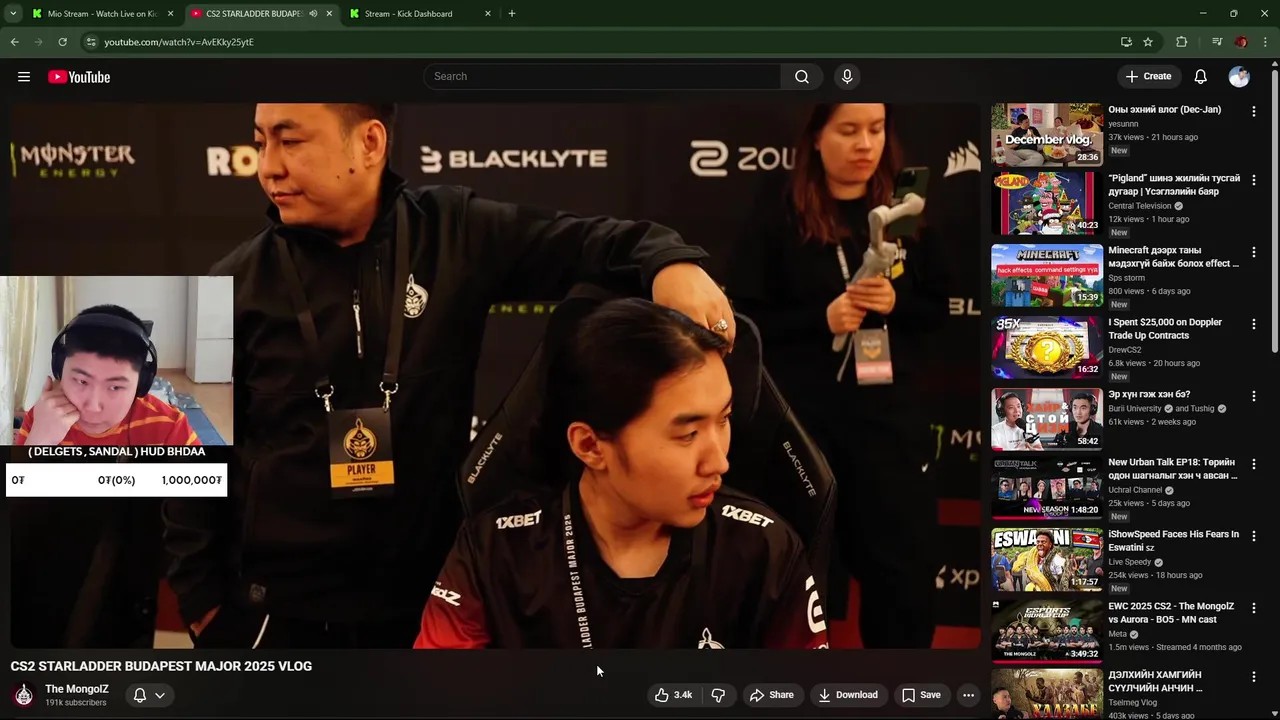Click the Create button
The image size is (1280, 720).
tap(1147, 77)
